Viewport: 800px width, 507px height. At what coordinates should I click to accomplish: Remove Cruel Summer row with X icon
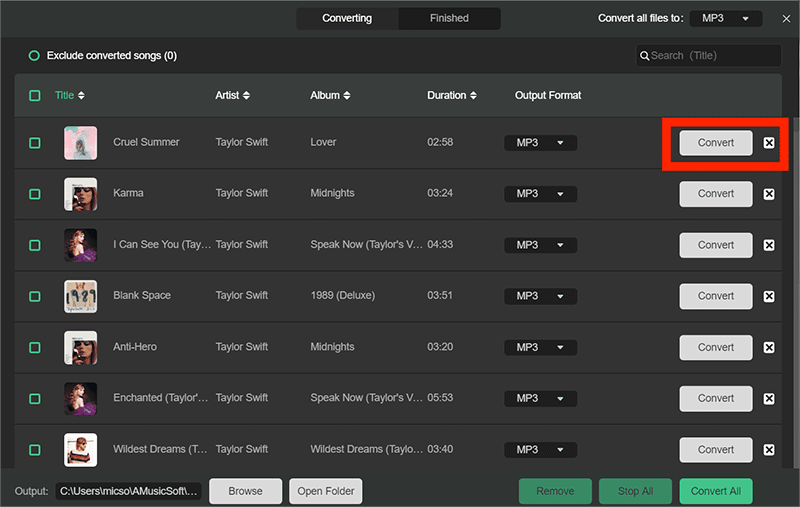769,143
